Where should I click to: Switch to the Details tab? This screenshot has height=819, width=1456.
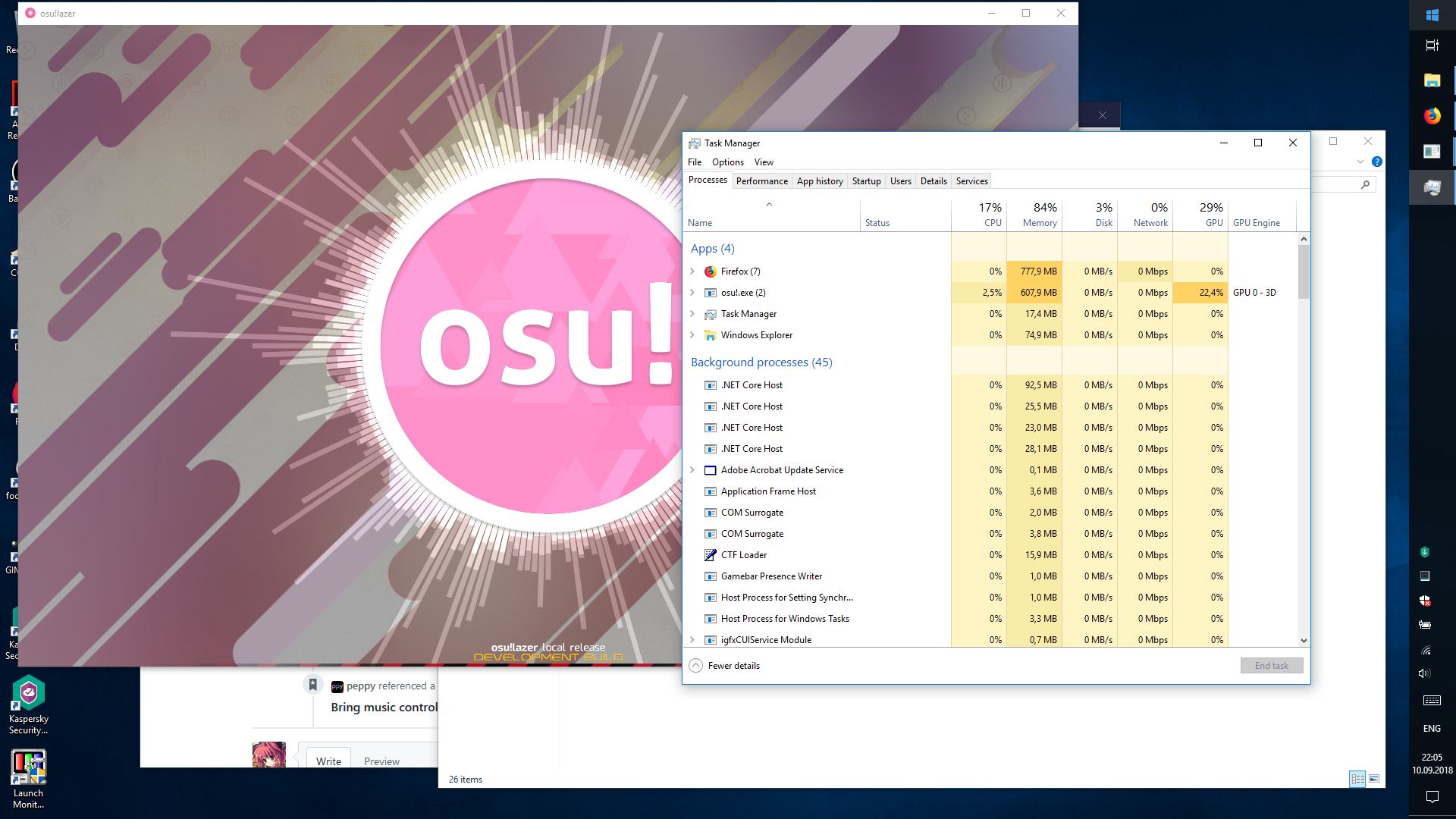[x=934, y=181]
